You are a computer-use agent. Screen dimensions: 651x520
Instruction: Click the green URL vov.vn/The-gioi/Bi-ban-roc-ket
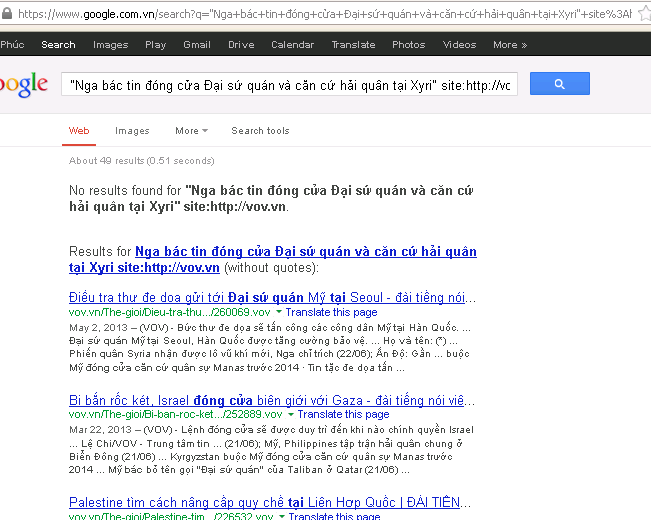point(176,414)
